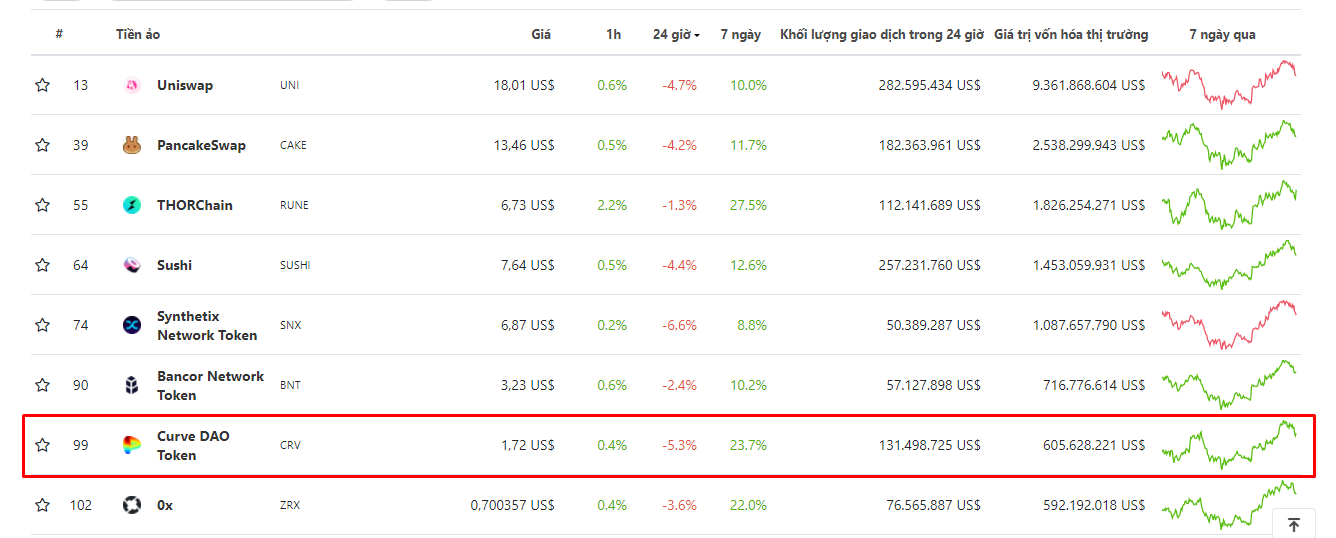Click Uniswap price 18,01 US$
This screenshot has height=538, width=1336.
pos(524,85)
